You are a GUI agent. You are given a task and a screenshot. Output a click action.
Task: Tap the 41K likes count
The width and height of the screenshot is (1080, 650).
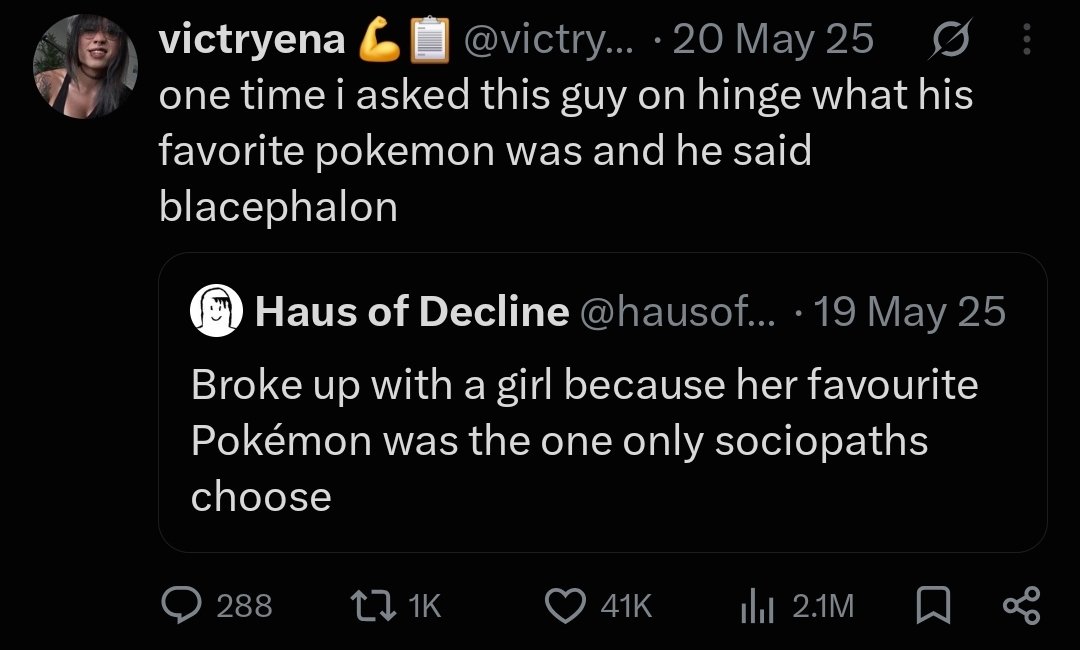coord(626,606)
